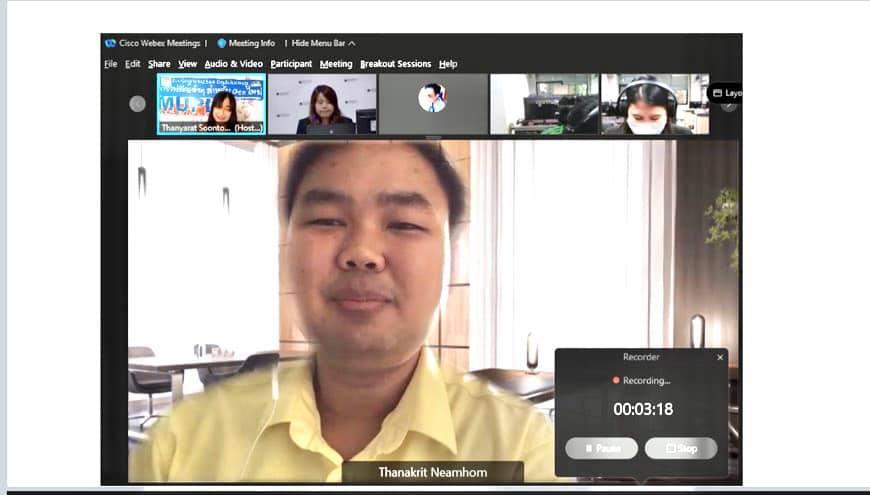Open the Help menu
870x495 pixels.
coord(448,64)
